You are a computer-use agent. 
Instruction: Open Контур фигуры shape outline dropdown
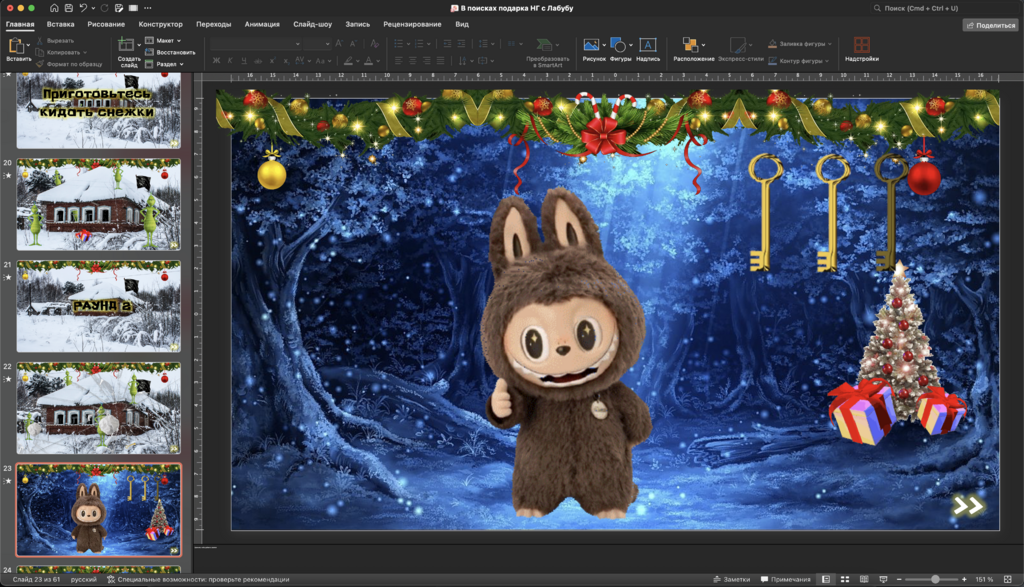[798, 61]
